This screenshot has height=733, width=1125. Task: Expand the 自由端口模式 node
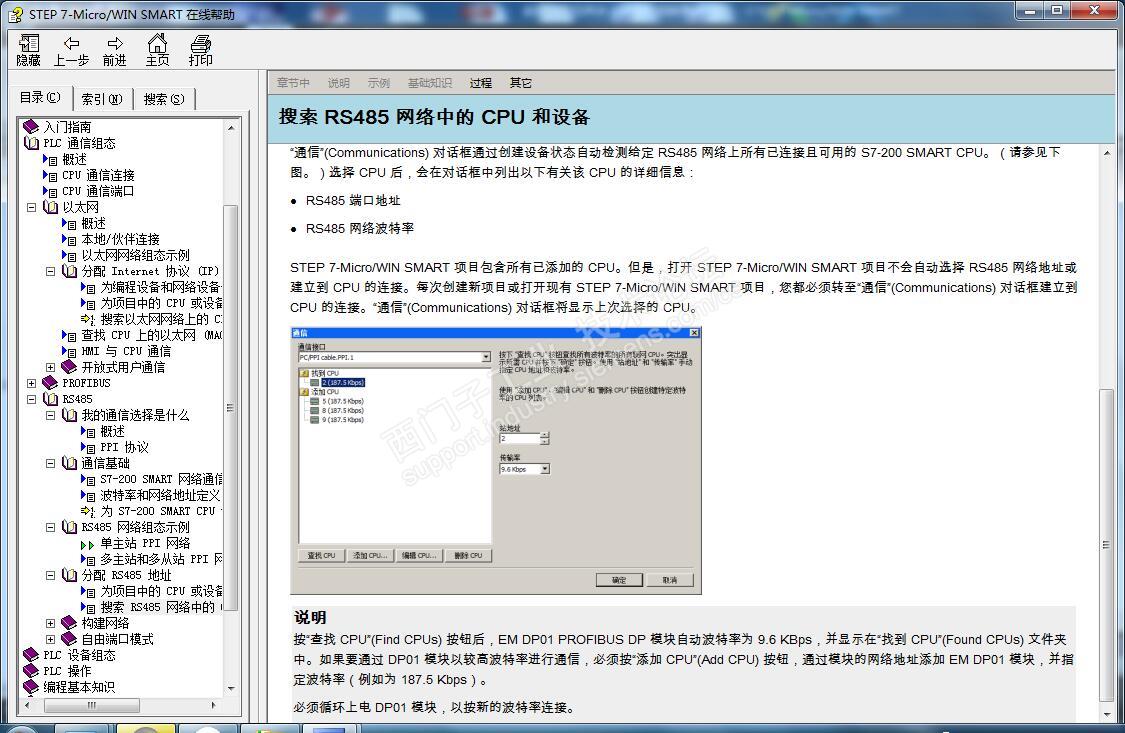(50, 639)
